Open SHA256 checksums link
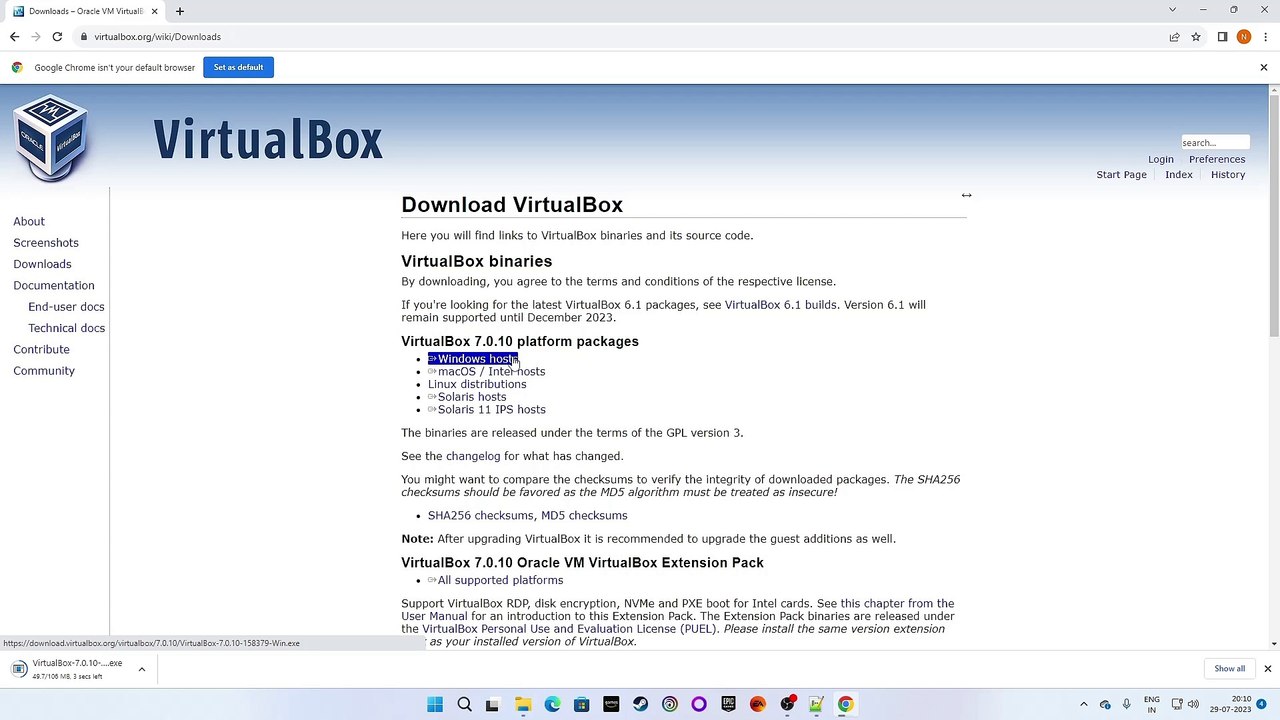 pos(481,516)
